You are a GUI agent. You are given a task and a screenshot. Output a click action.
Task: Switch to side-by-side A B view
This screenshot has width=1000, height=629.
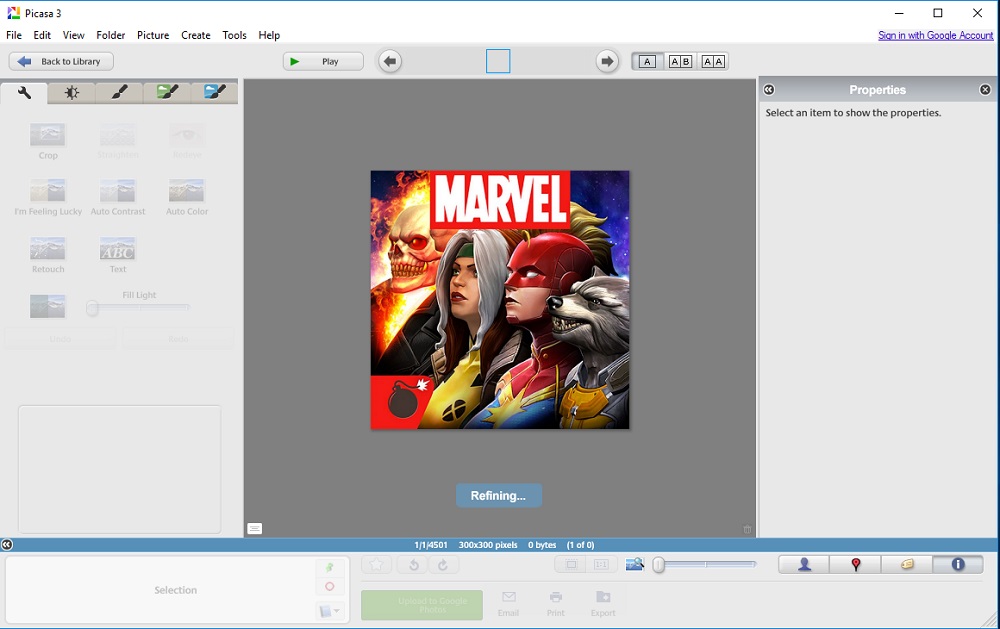click(x=680, y=62)
